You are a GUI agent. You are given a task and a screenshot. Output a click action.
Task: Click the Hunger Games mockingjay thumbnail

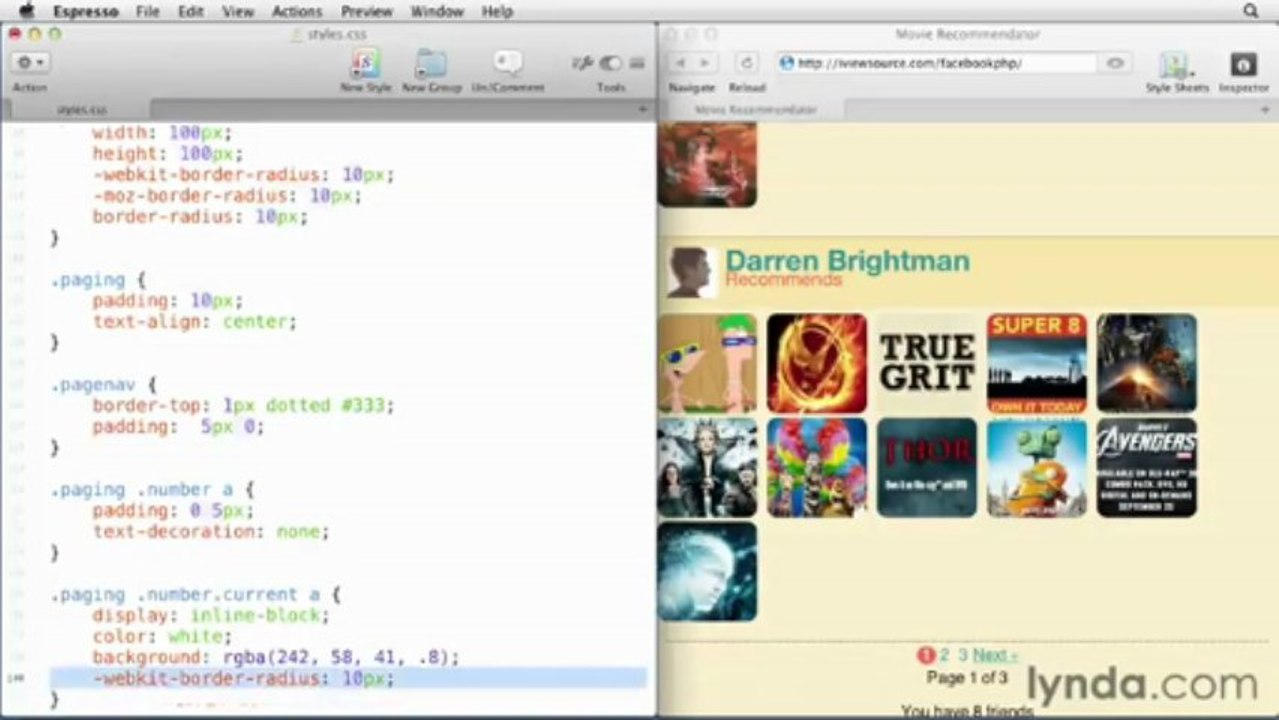817,363
